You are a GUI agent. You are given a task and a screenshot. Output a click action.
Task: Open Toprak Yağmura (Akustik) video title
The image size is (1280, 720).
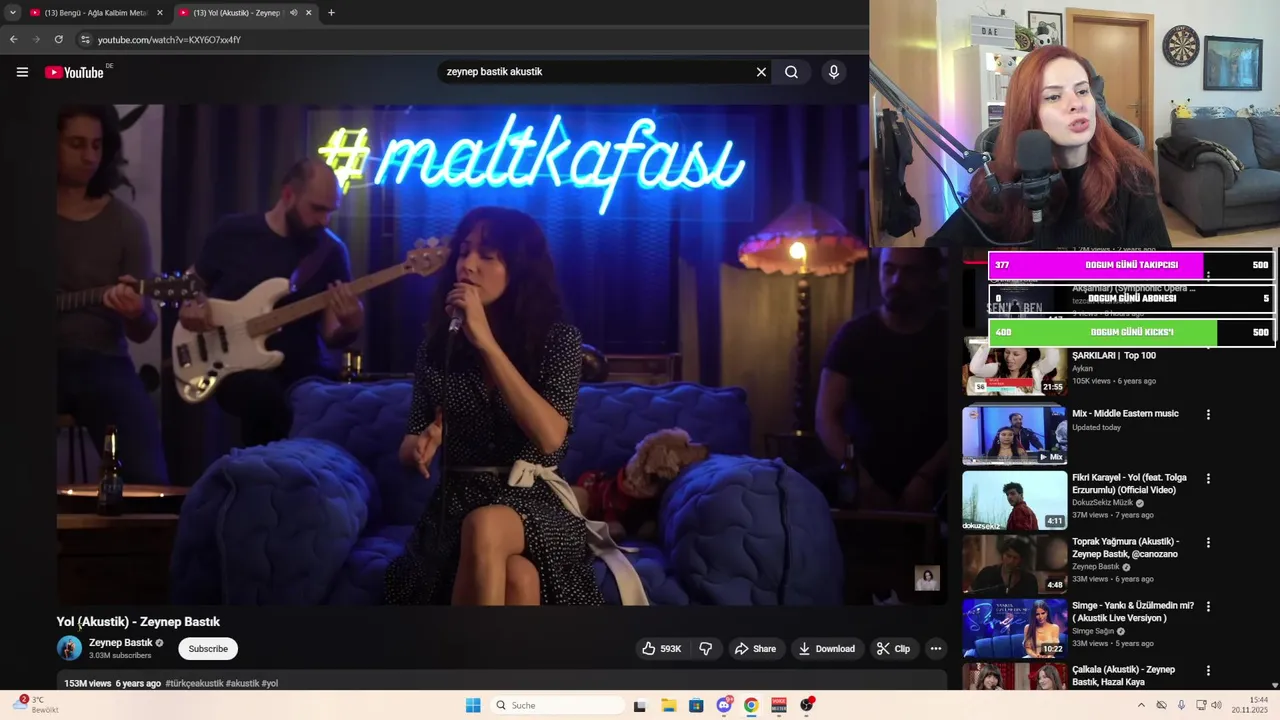click(x=1125, y=547)
